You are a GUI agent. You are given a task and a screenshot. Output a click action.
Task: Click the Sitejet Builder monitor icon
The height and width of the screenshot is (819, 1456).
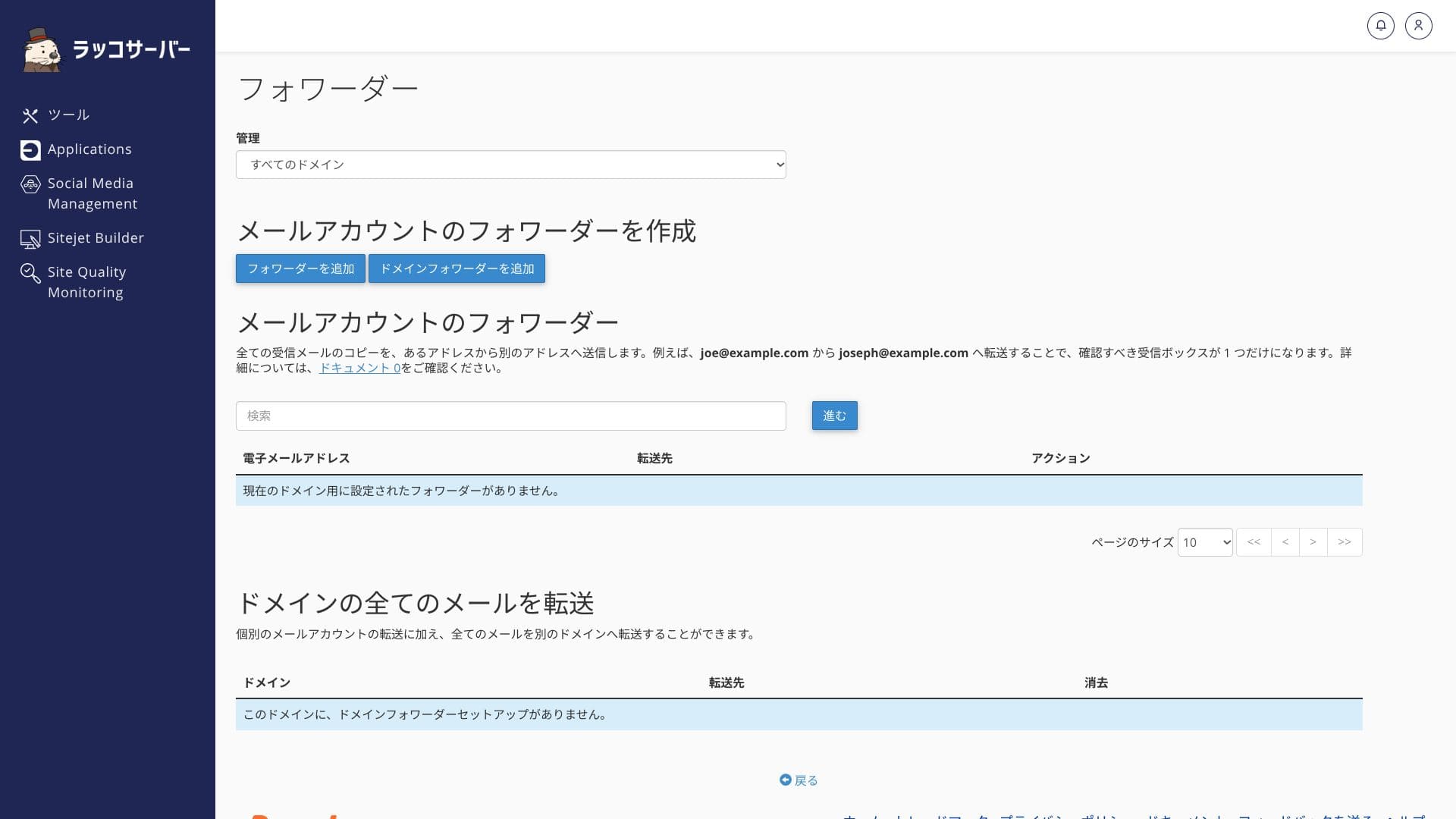click(x=30, y=239)
